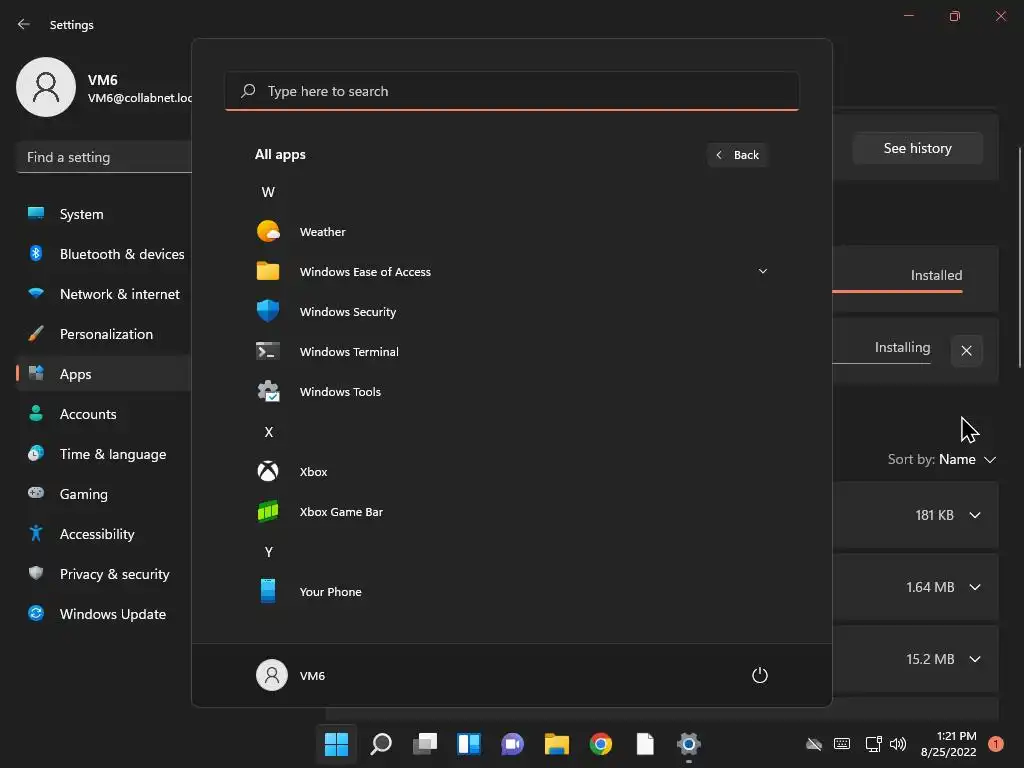The image size is (1024, 768).
Task: Click the Back button in All apps
Action: click(x=737, y=155)
